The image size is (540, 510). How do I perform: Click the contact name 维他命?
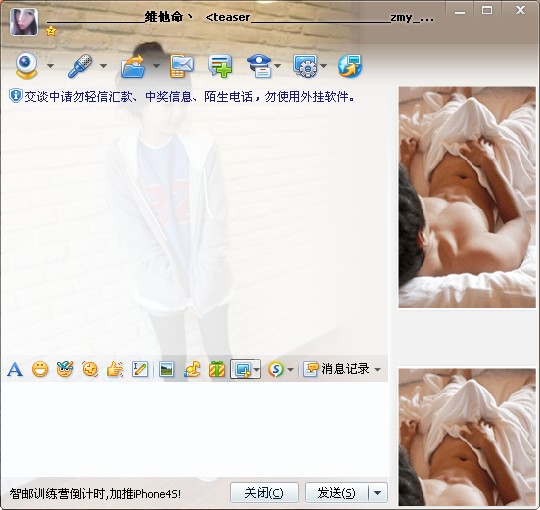coord(164,17)
